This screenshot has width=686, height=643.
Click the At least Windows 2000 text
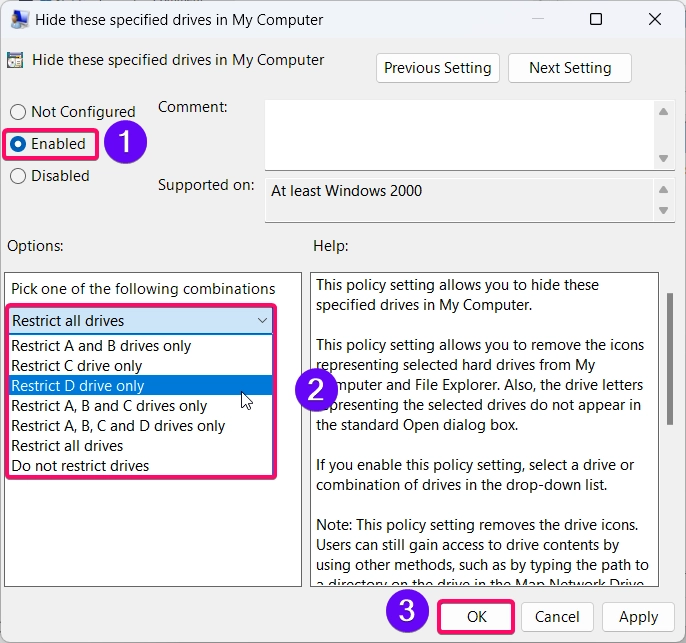pyautogui.click(x=346, y=191)
